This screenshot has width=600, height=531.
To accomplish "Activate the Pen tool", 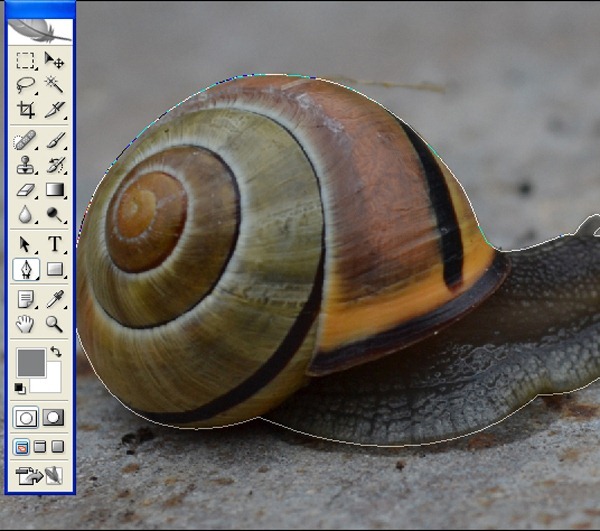I will click(x=26, y=269).
